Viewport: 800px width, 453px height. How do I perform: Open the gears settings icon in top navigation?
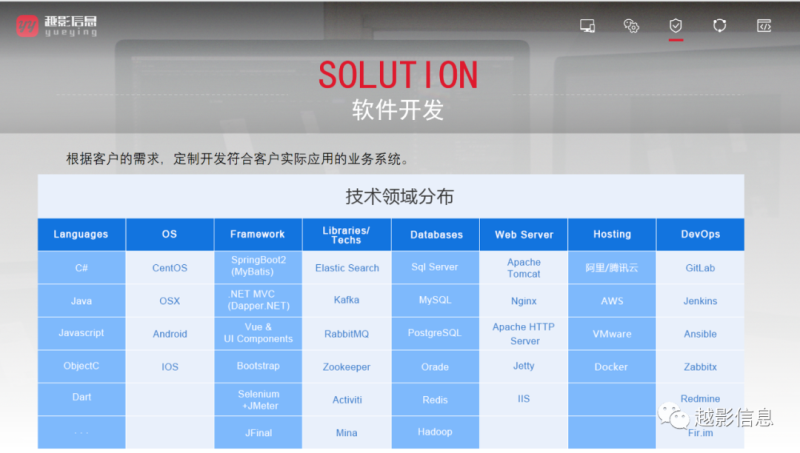631,26
